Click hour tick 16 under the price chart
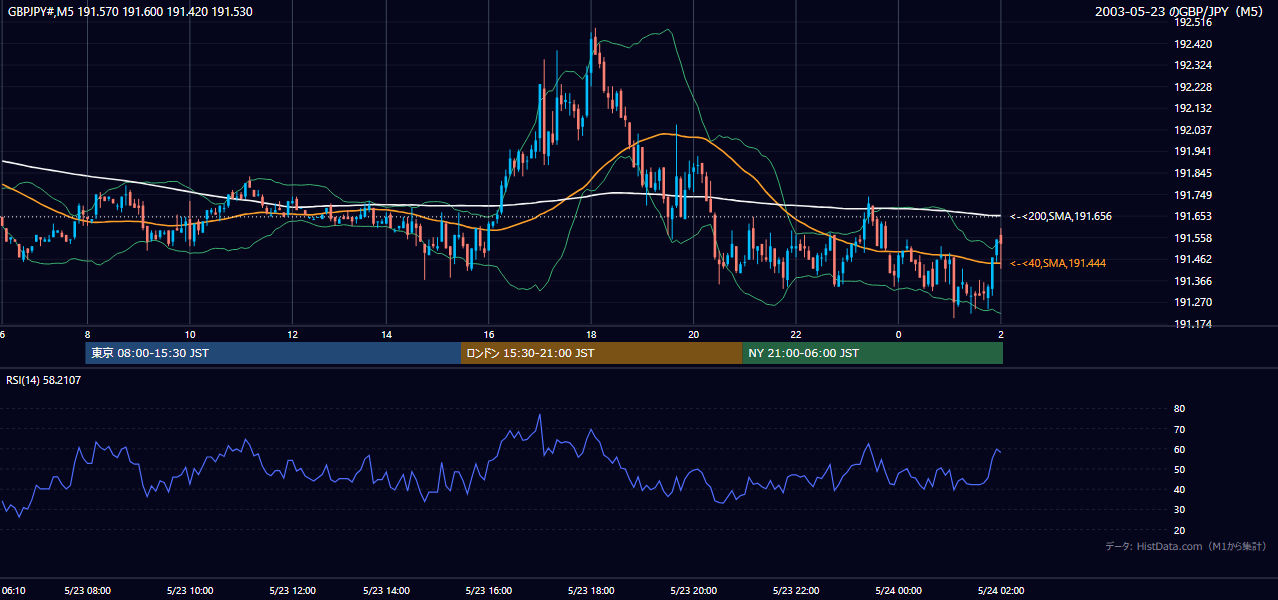 (x=489, y=334)
